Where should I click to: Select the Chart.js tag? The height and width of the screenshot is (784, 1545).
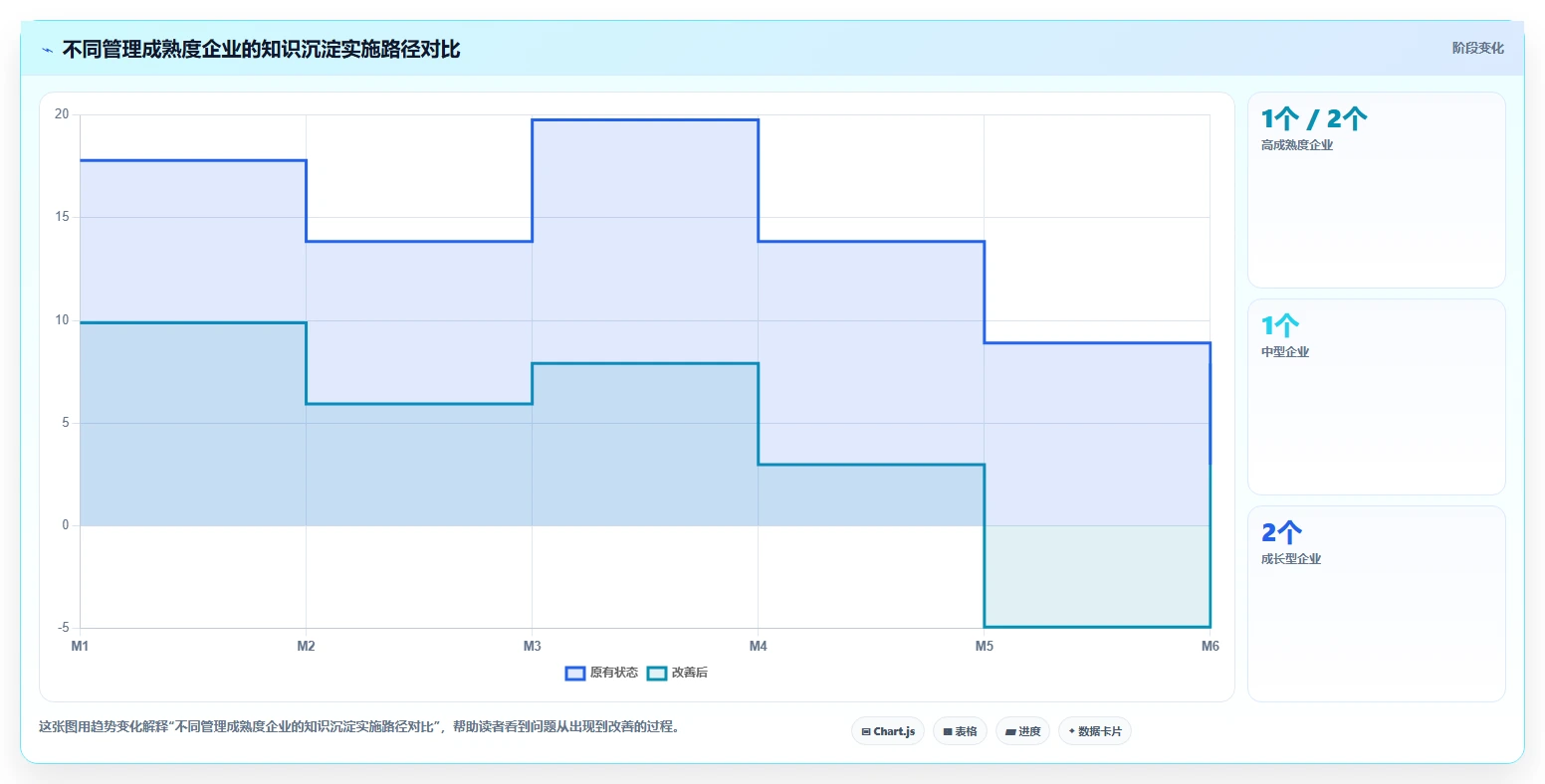pos(888,731)
